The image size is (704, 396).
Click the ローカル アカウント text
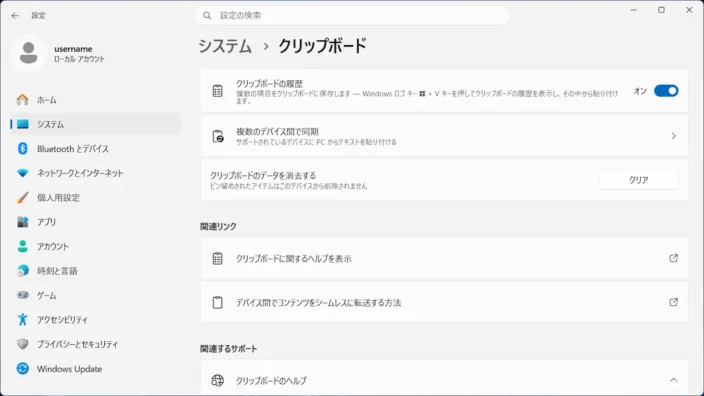(x=79, y=59)
